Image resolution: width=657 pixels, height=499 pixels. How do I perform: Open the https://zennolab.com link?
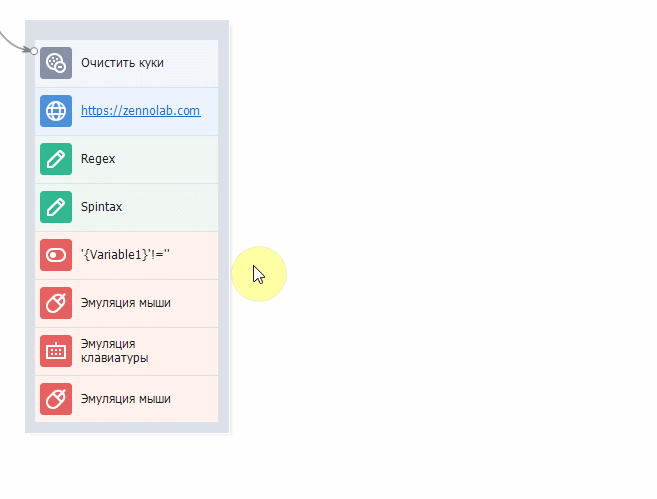tap(140, 111)
